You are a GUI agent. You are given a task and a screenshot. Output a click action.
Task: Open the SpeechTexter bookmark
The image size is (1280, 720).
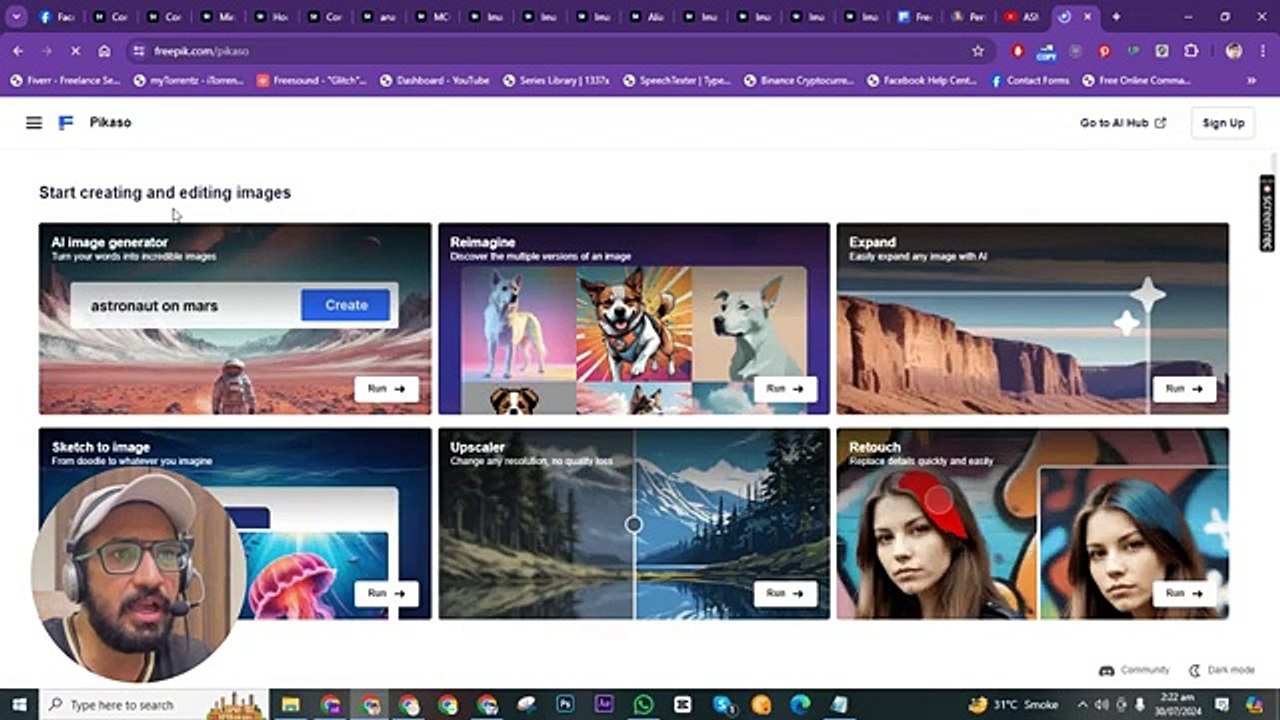677,81
